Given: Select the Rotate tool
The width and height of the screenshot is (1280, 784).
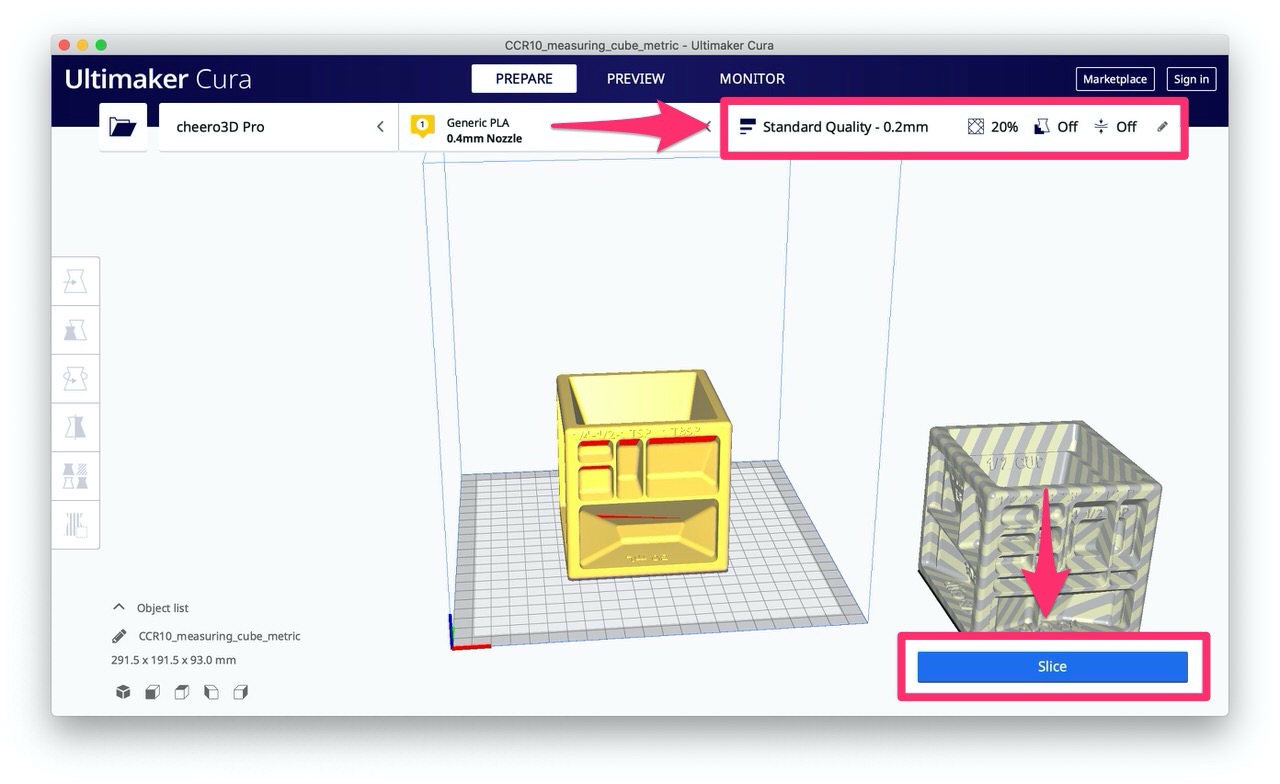Looking at the screenshot, I should coord(76,379).
